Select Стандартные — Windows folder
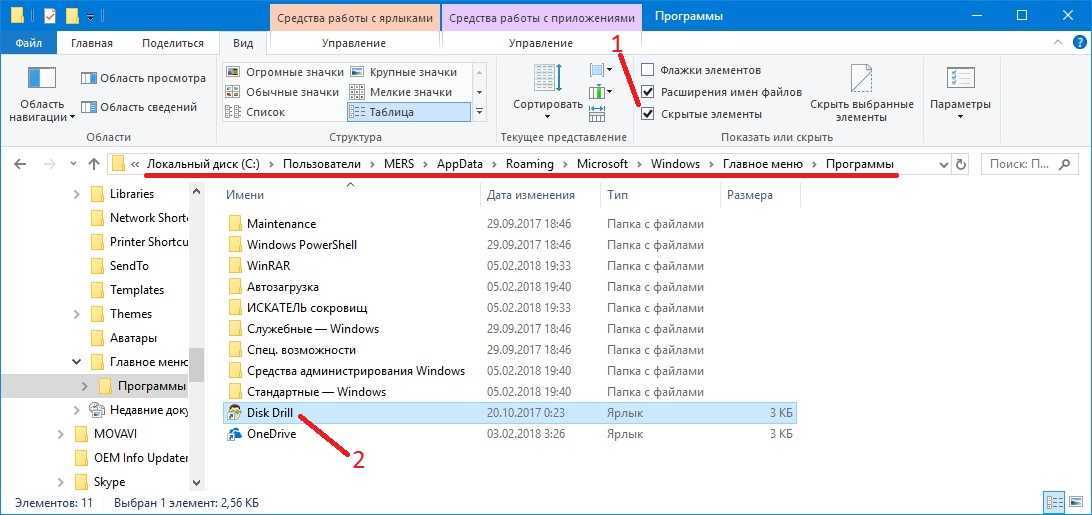The width and height of the screenshot is (1092, 515). pyautogui.click(x=315, y=391)
